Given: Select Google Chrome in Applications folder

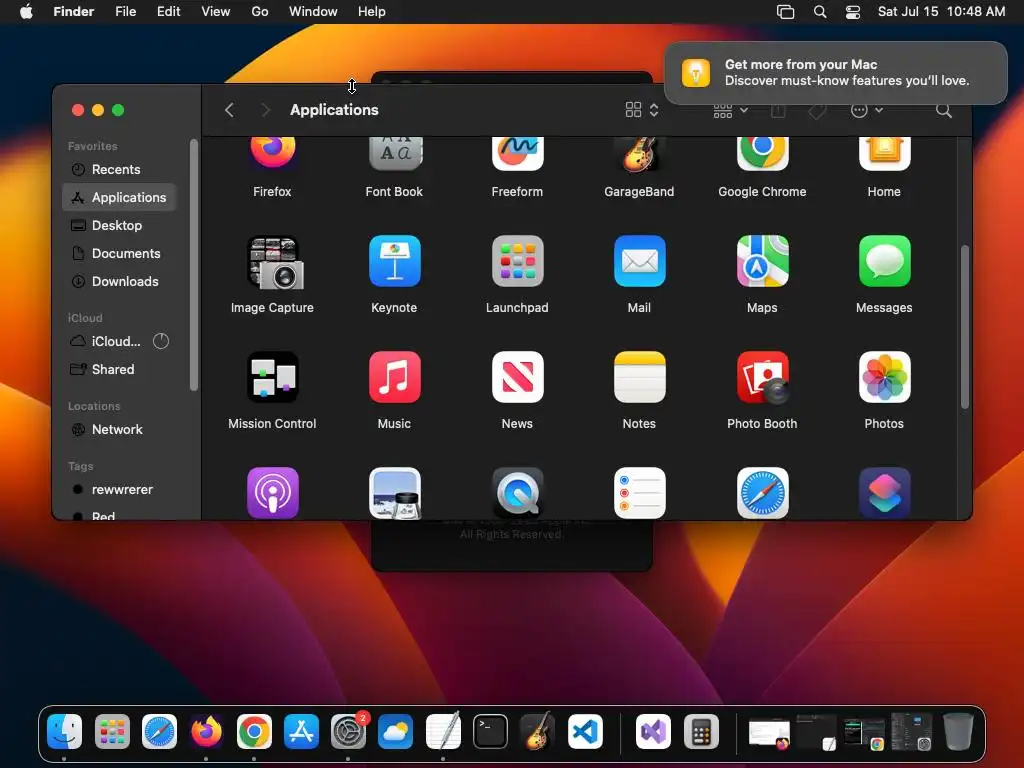Looking at the screenshot, I should point(762,154).
